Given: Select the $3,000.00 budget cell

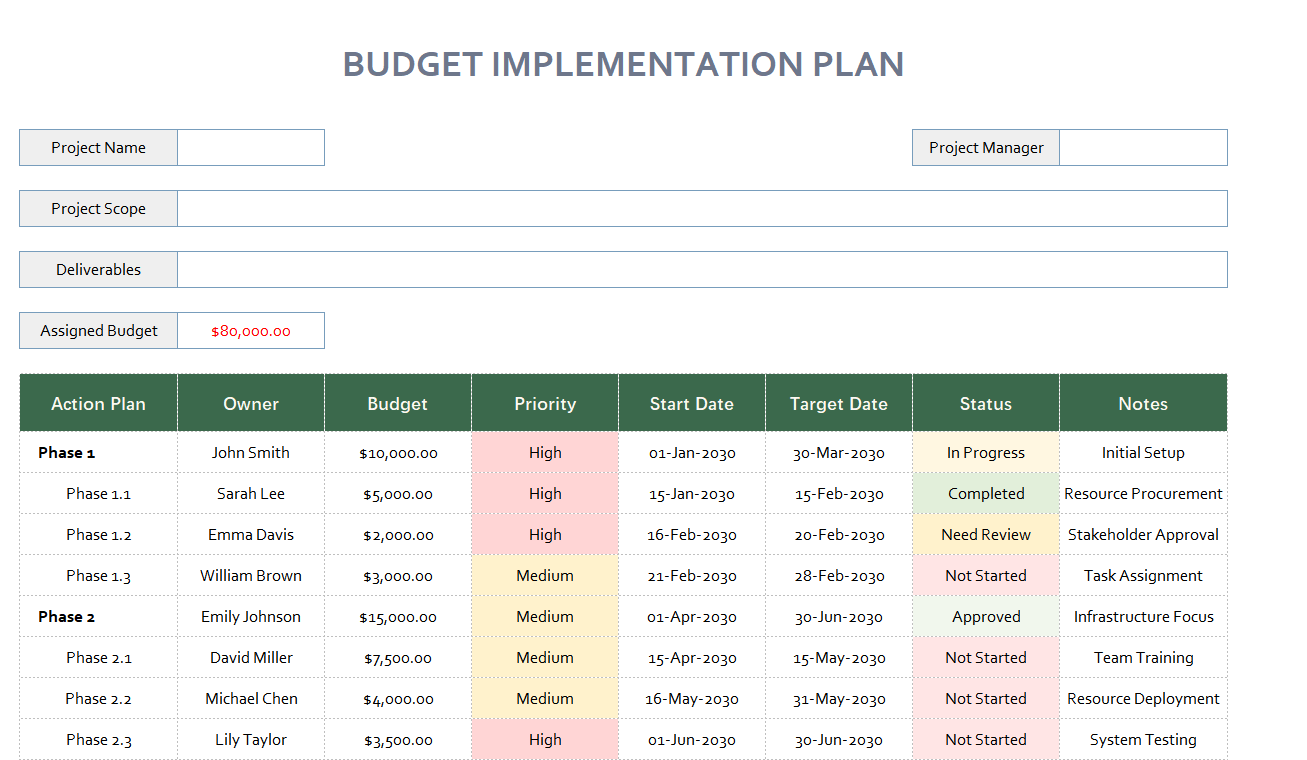Looking at the screenshot, I should click(398, 575).
